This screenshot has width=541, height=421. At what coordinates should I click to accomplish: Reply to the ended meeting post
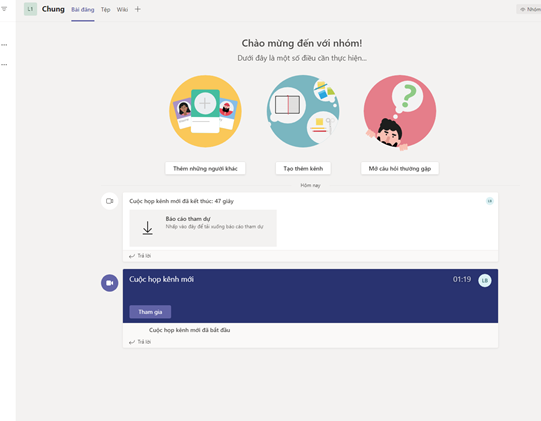click(x=140, y=256)
